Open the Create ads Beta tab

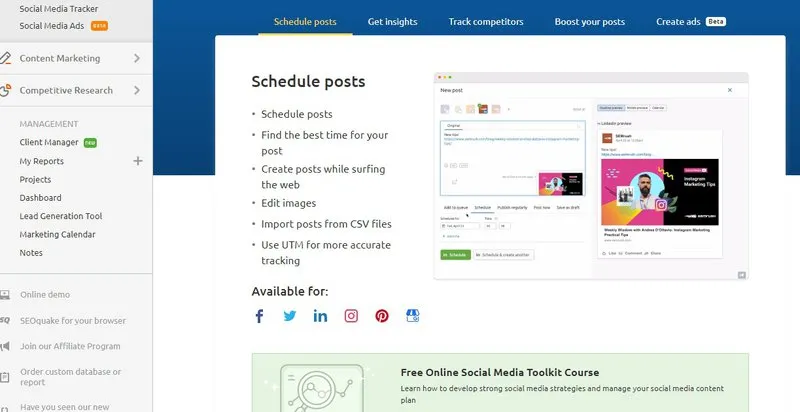pyautogui.click(x=691, y=22)
